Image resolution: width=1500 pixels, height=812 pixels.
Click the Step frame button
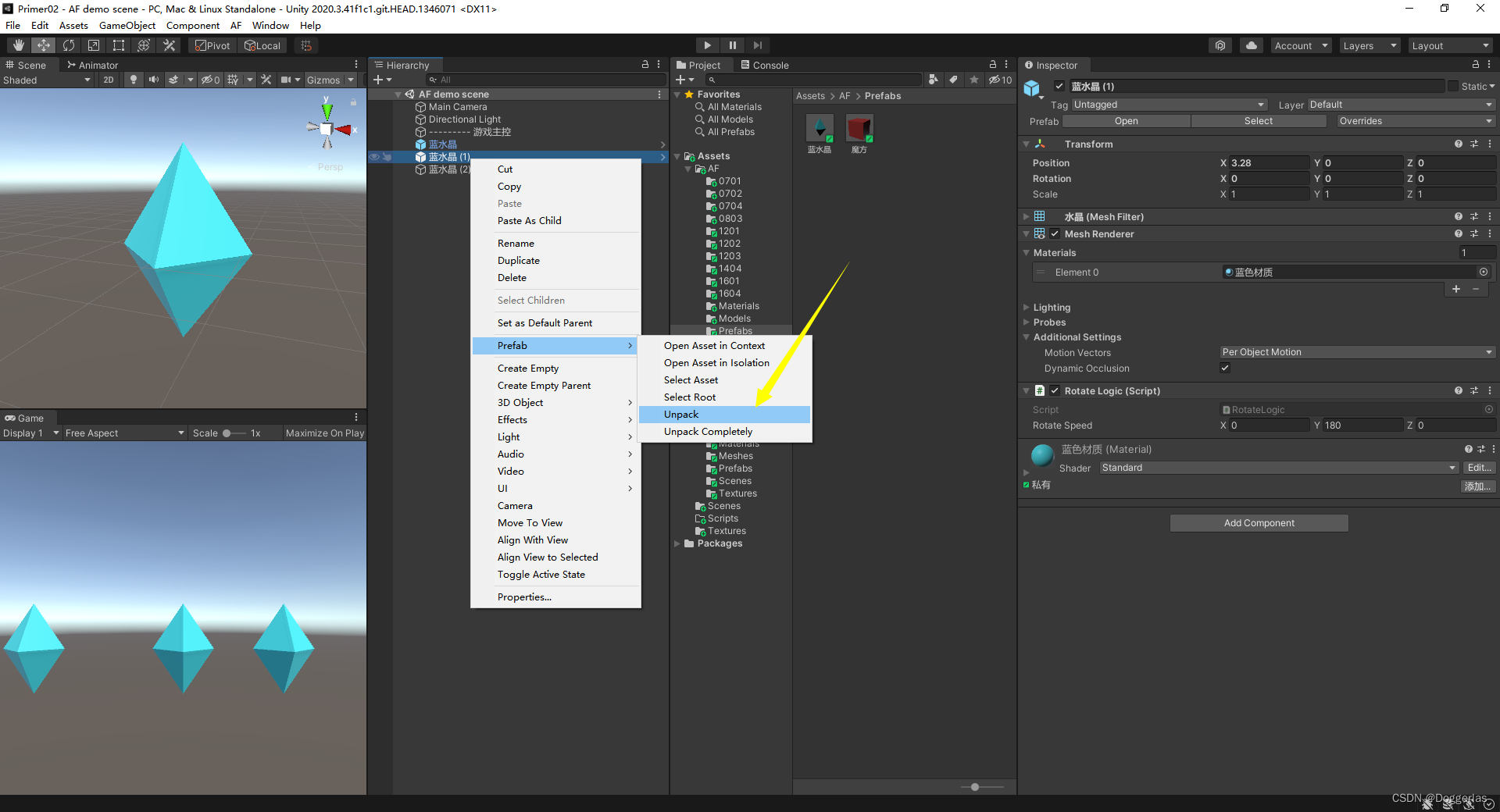pyautogui.click(x=757, y=45)
